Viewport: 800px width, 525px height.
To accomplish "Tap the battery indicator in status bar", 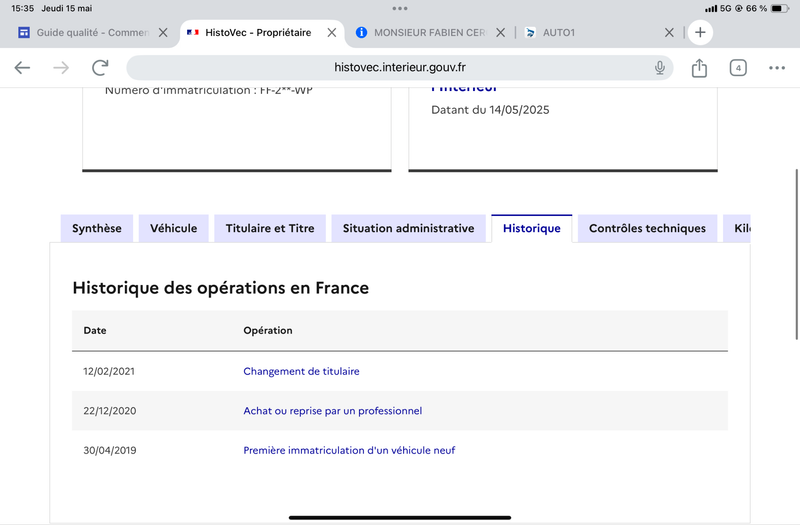I will coord(780,8).
